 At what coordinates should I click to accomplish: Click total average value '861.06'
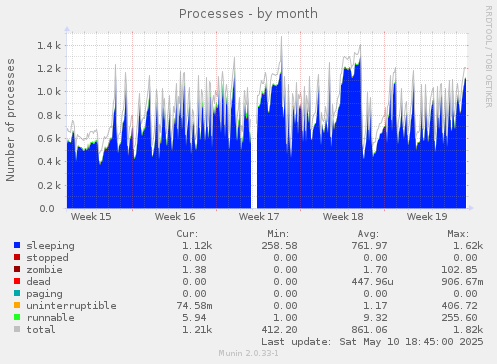(369, 330)
